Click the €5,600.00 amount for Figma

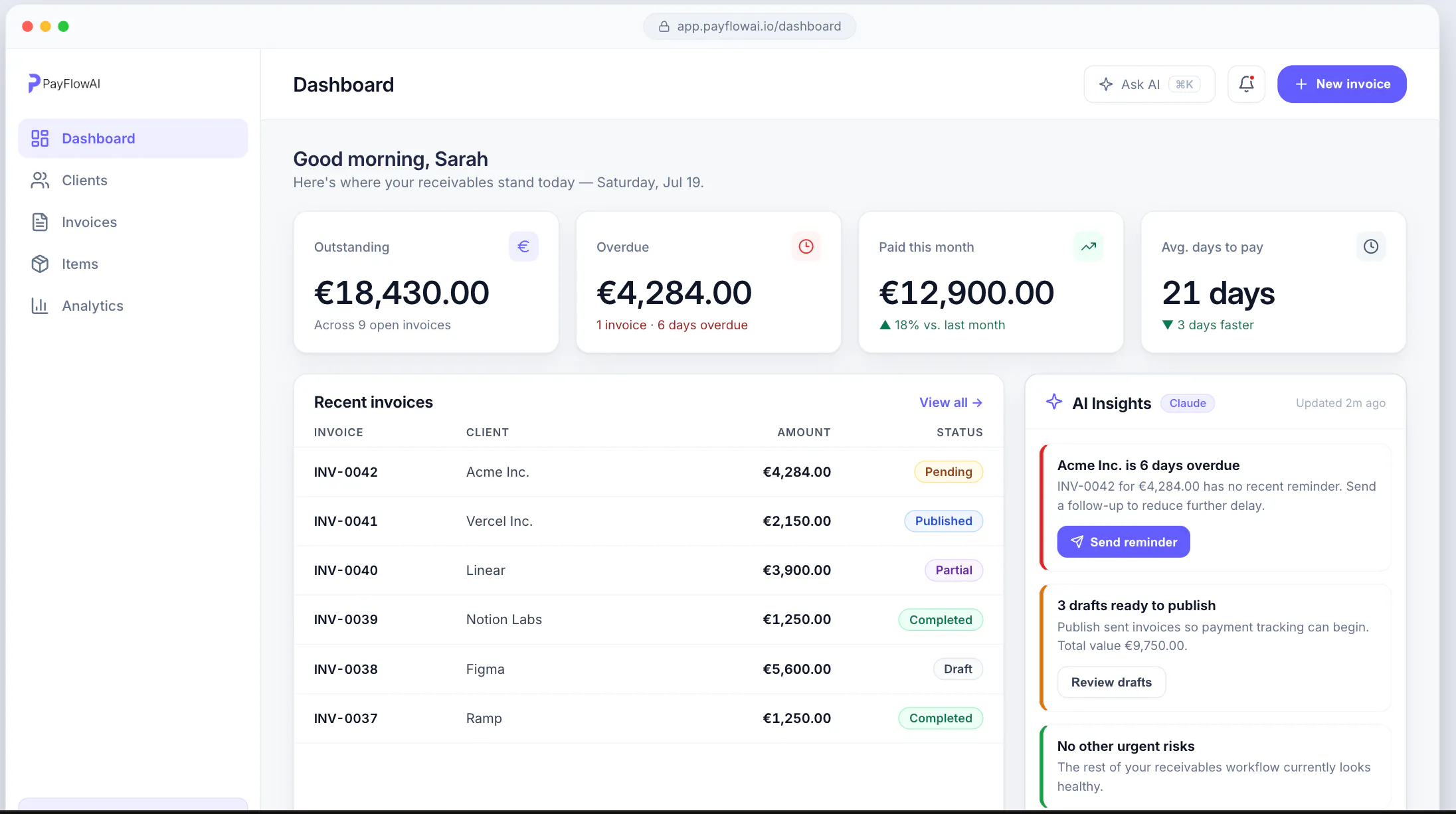[x=796, y=669]
